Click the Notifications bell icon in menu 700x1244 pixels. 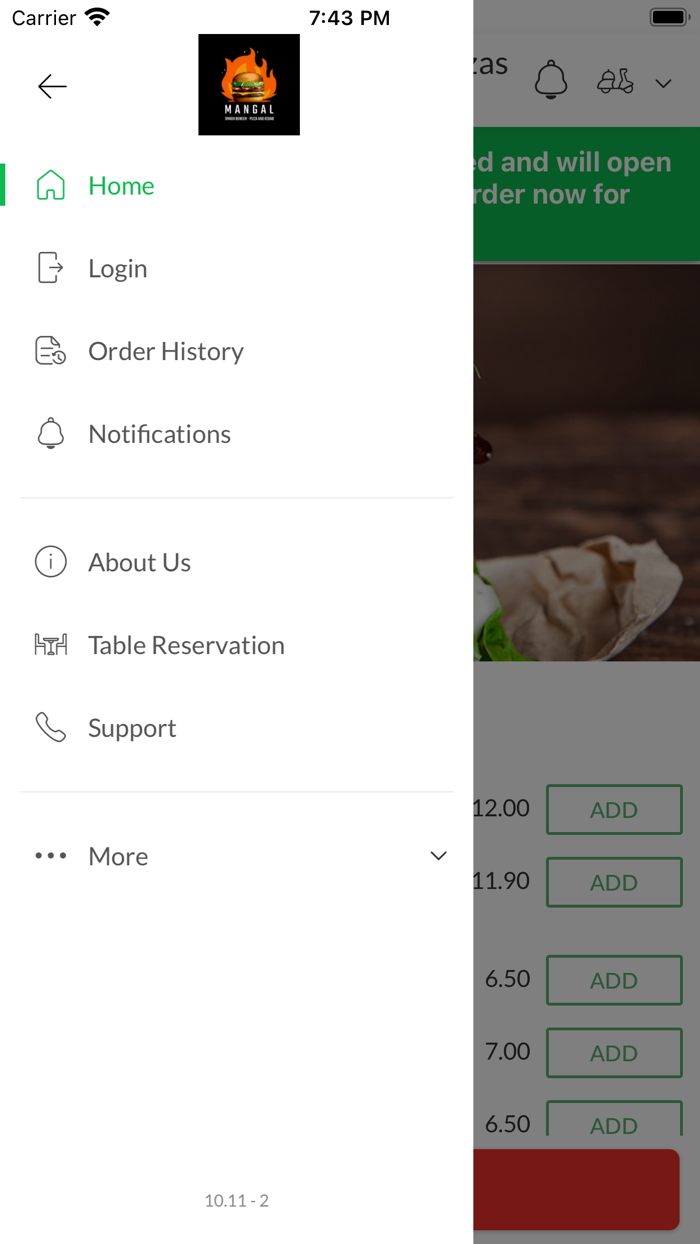tap(50, 434)
